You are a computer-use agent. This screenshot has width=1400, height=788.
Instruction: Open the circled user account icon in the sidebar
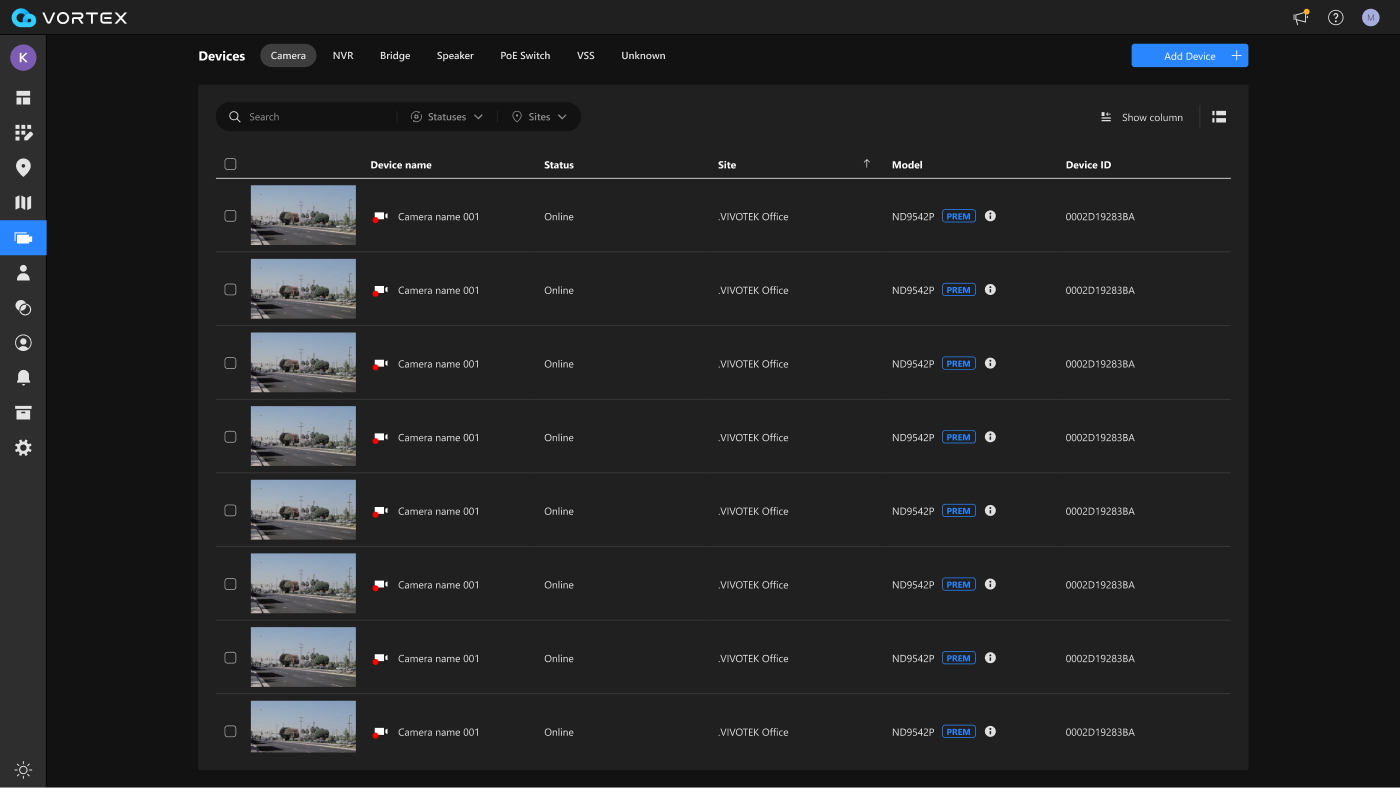click(23, 343)
